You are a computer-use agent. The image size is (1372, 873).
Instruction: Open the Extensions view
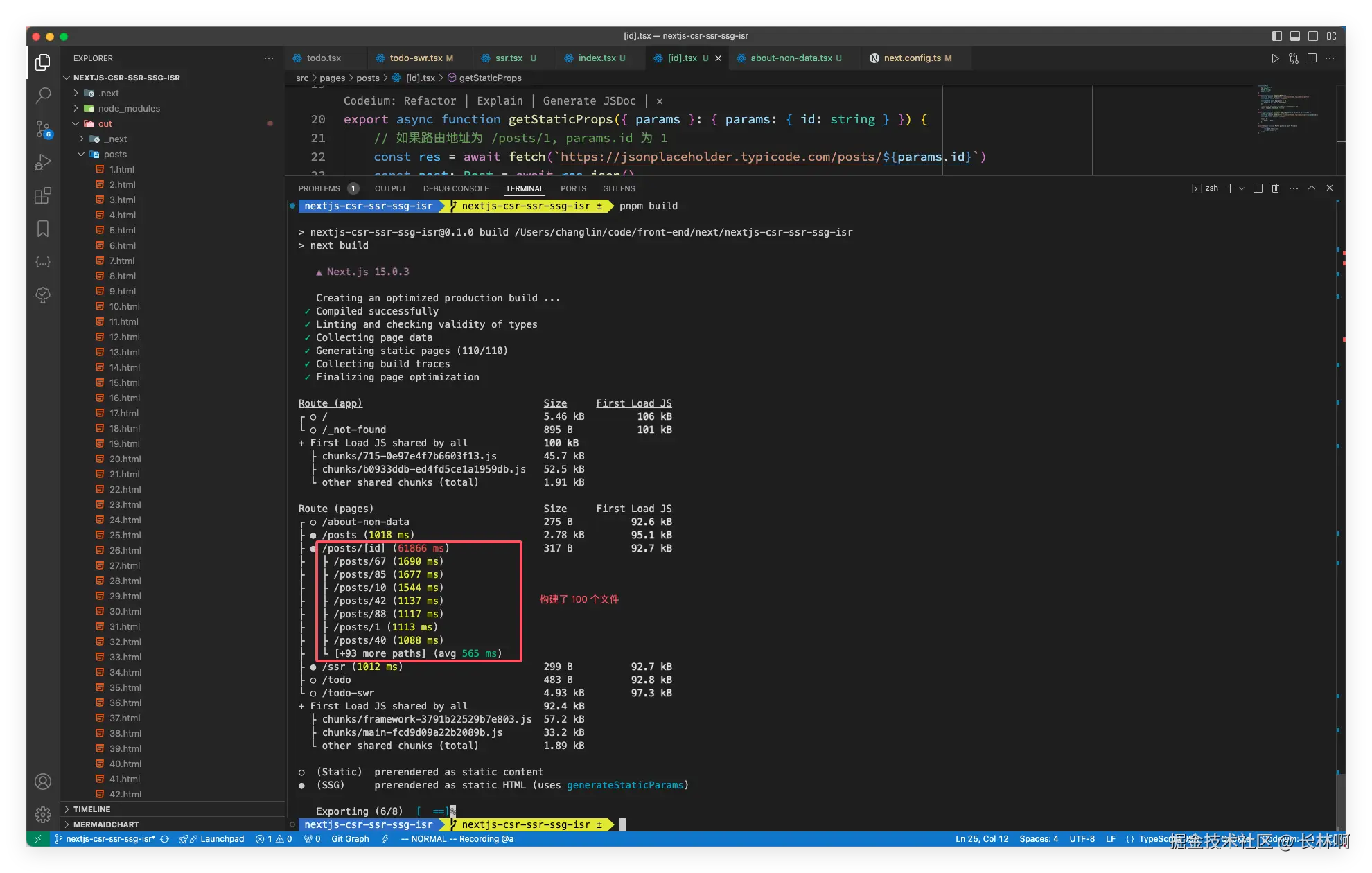[x=43, y=195]
